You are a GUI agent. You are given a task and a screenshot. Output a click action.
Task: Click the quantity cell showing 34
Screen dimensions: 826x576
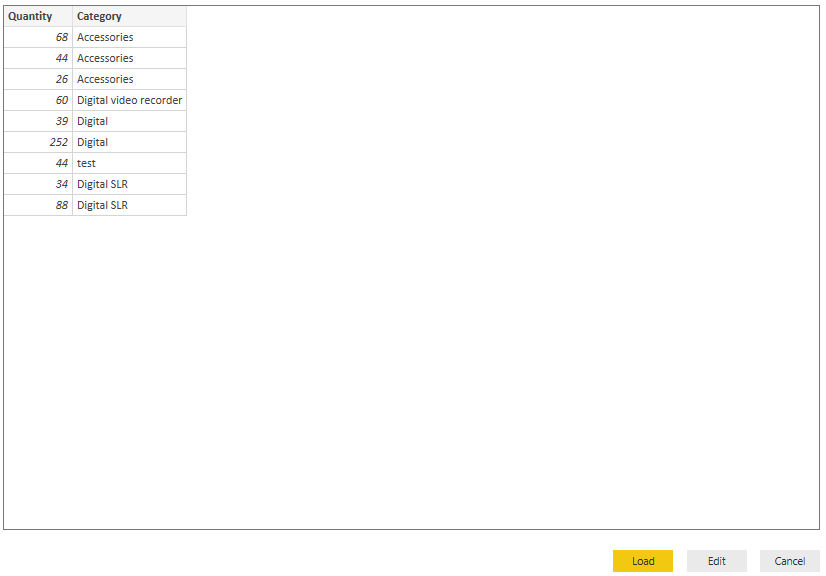click(38, 184)
